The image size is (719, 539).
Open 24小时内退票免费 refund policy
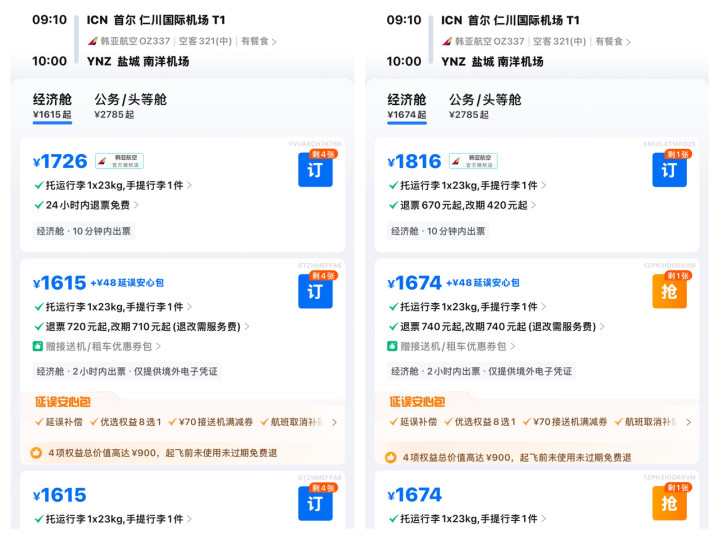(87, 205)
